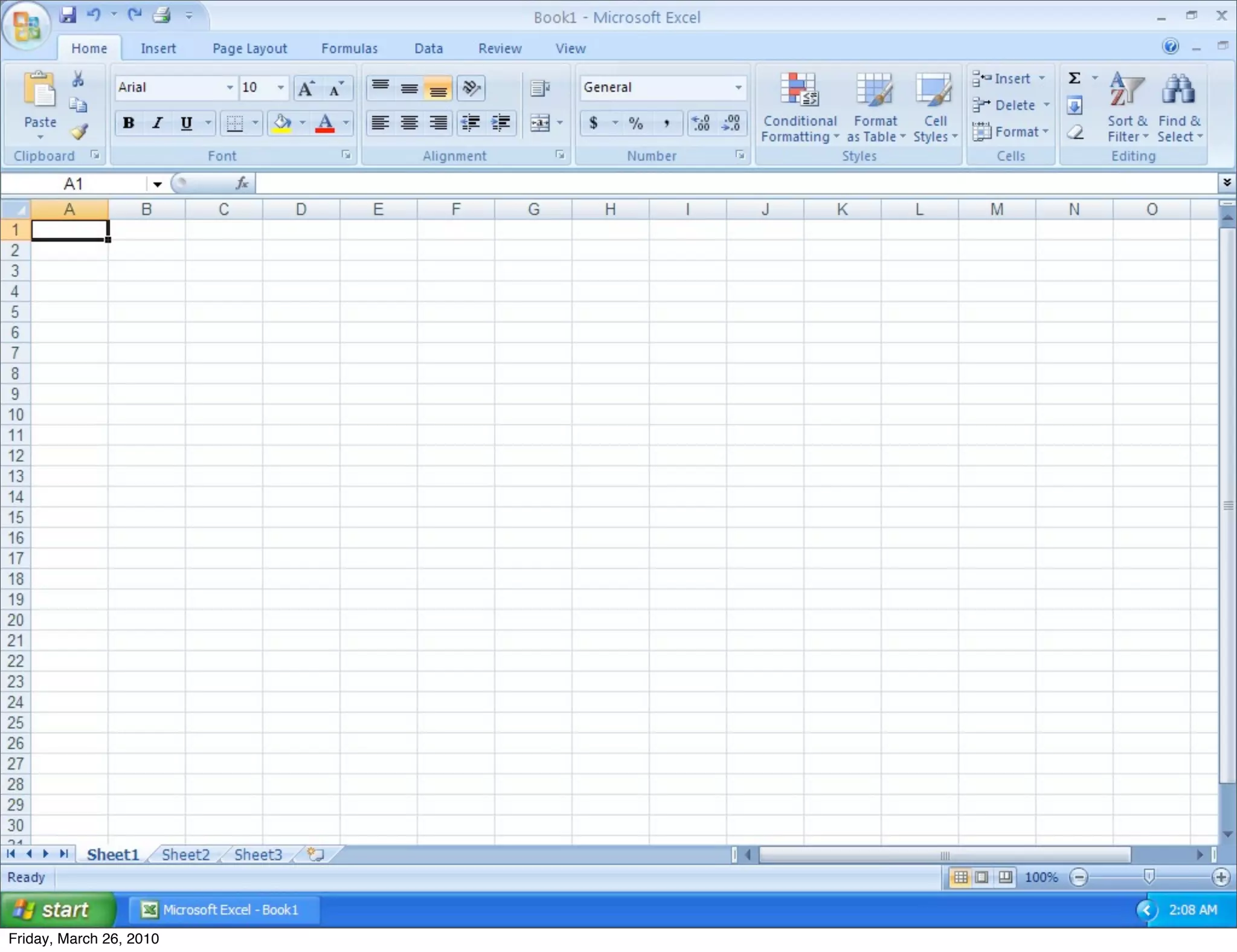1237x952 pixels.
Task: Open the Sheet2 worksheet tab
Action: pyautogui.click(x=185, y=855)
